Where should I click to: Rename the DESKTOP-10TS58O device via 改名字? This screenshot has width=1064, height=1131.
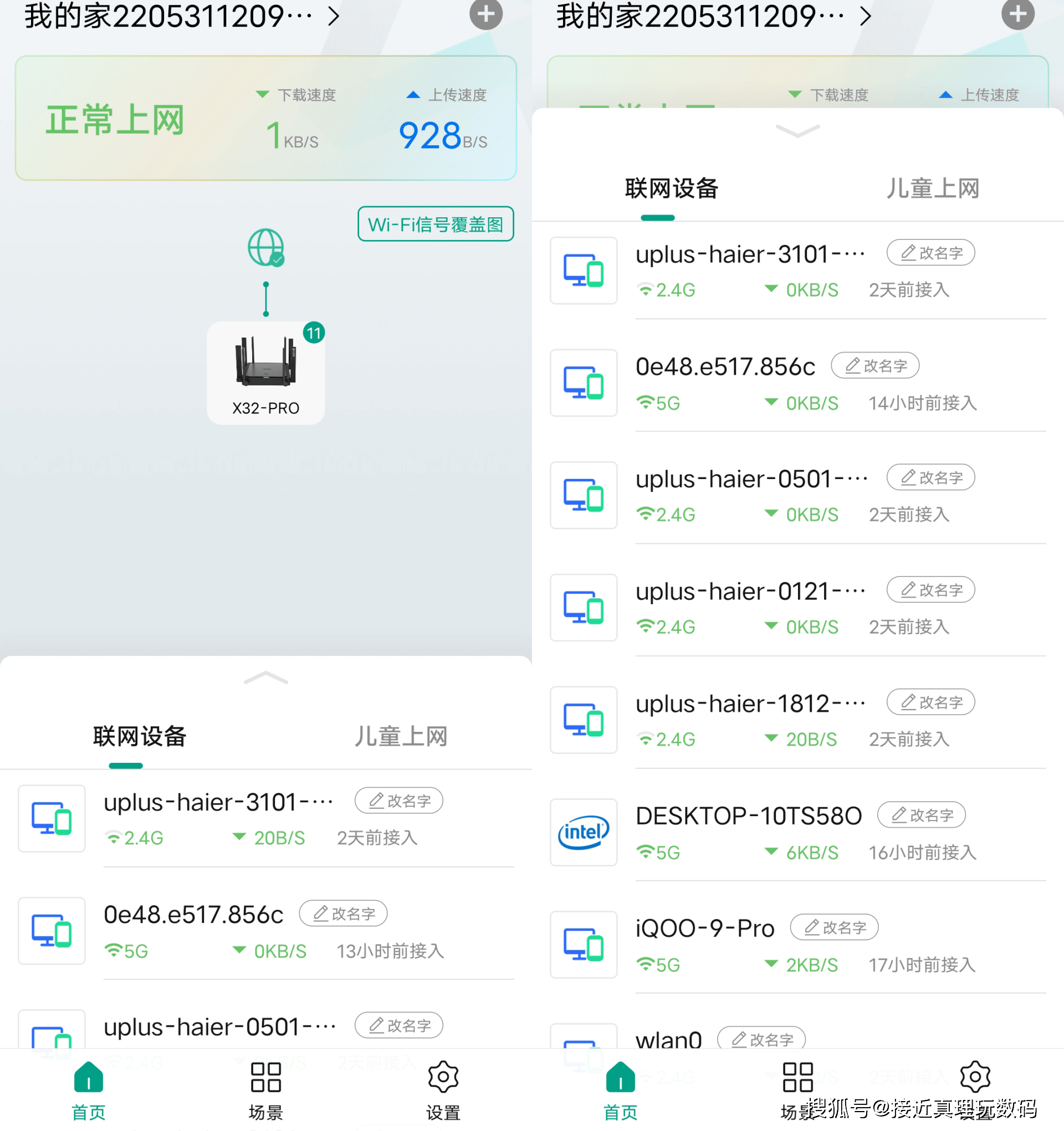(x=921, y=815)
